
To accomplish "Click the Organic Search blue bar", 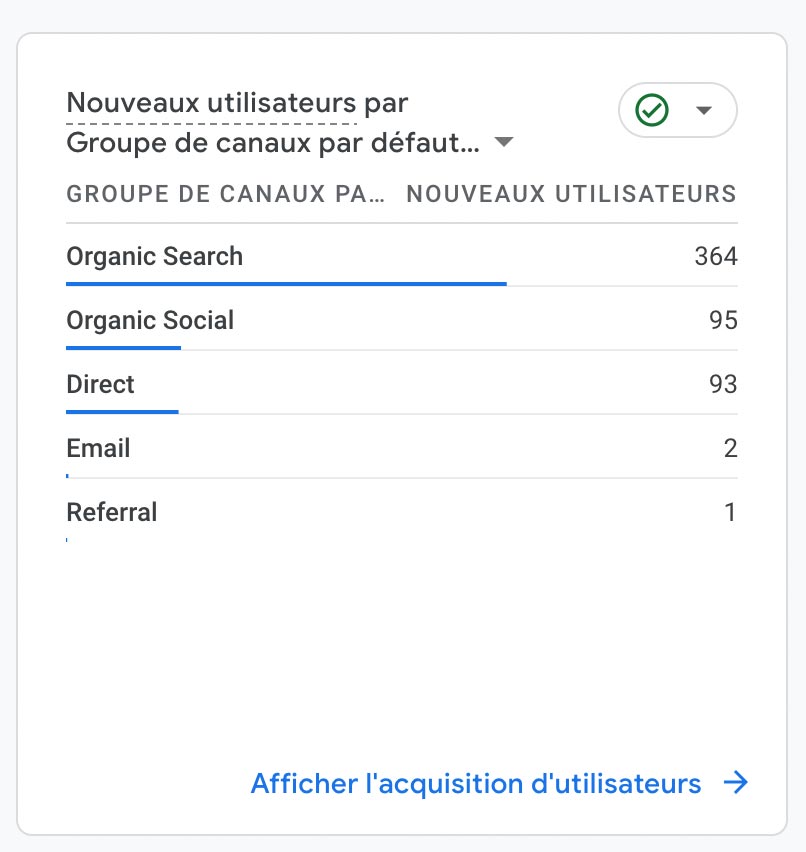I will pyautogui.click(x=286, y=284).
